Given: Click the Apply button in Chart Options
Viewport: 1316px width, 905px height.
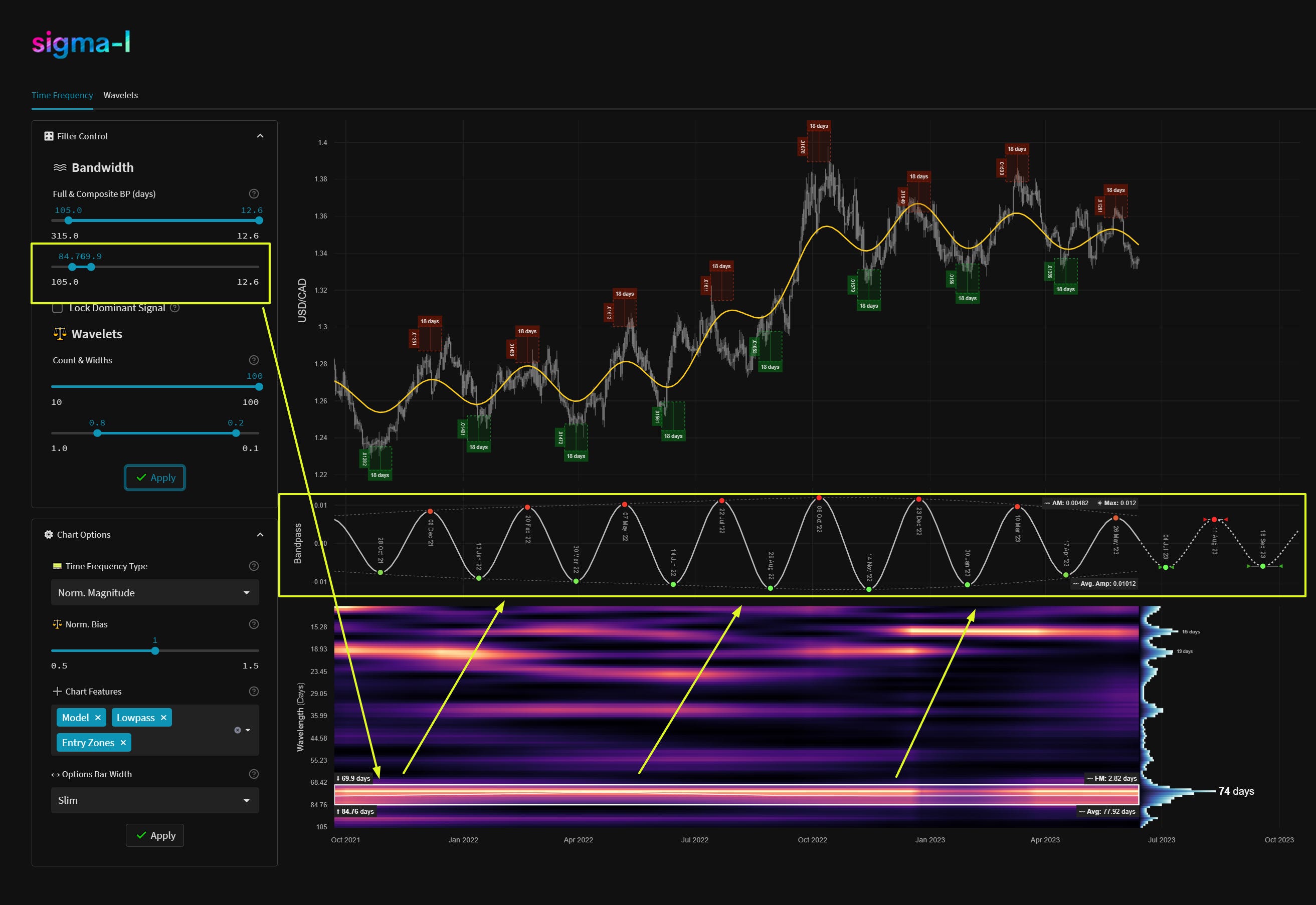Looking at the screenshot, I should [x=155, y=835].
